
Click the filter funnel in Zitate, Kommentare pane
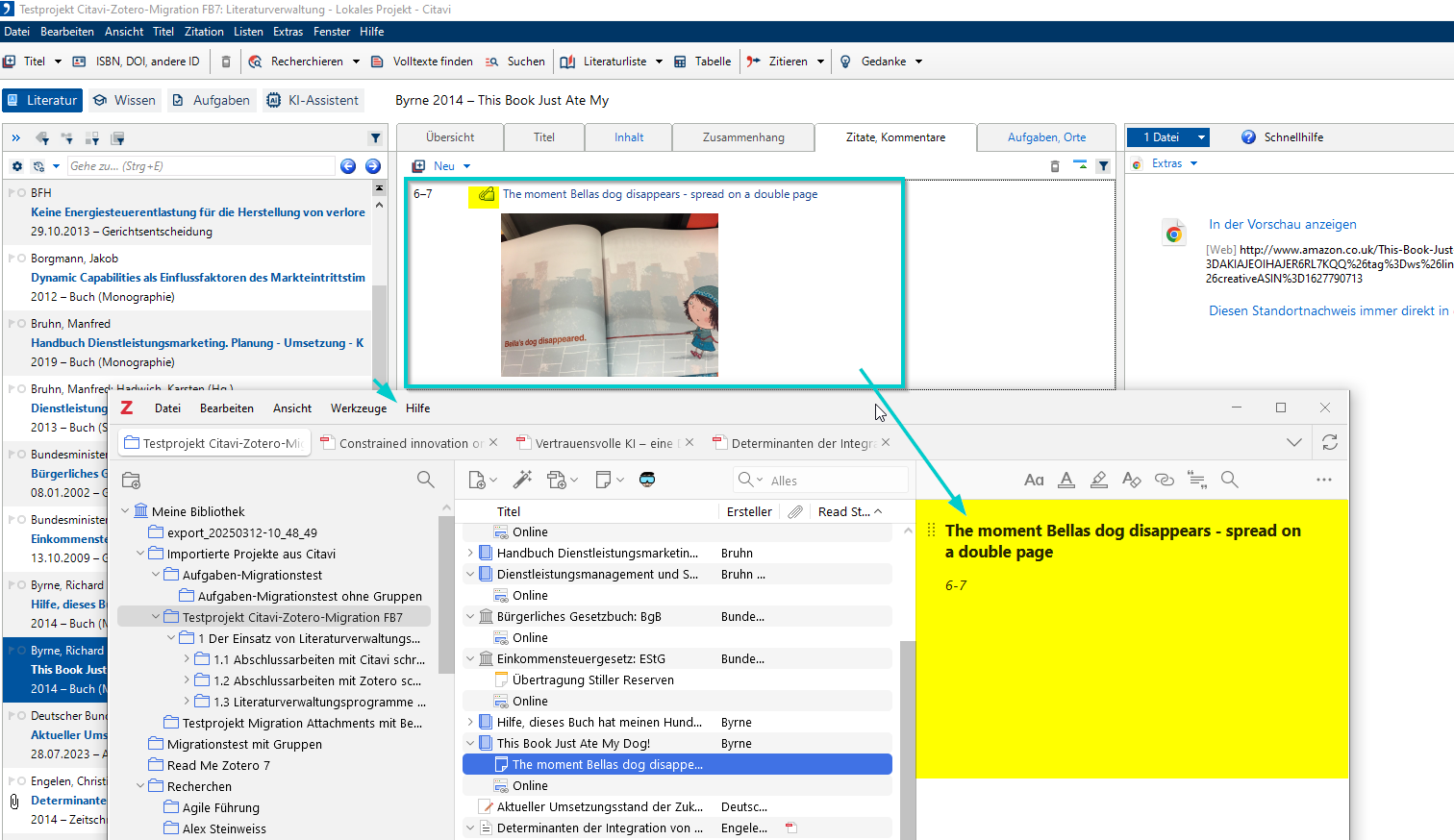tap(1104, 166)
